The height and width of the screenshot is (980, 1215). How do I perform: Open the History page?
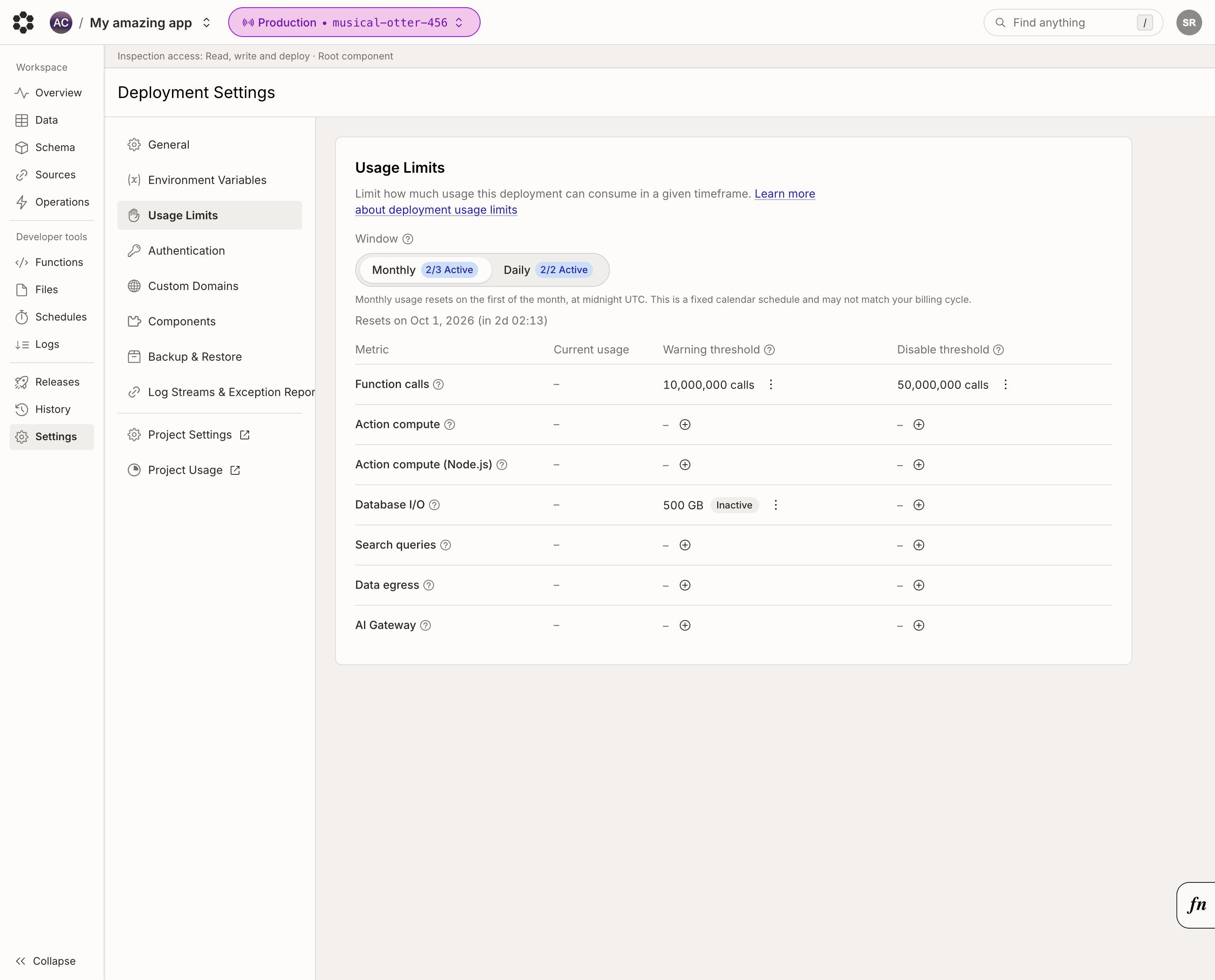[x=51, y=409]
